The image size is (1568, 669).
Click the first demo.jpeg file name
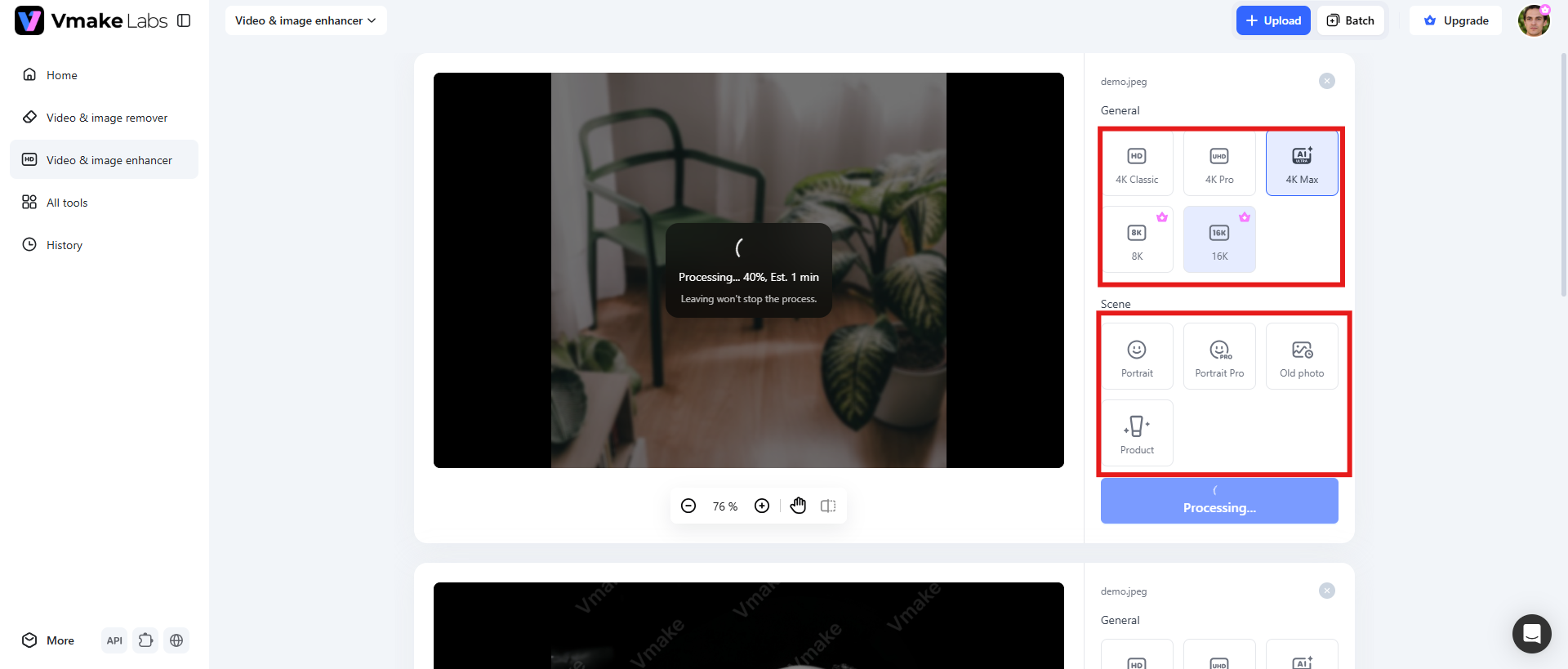click(1124, 82)
